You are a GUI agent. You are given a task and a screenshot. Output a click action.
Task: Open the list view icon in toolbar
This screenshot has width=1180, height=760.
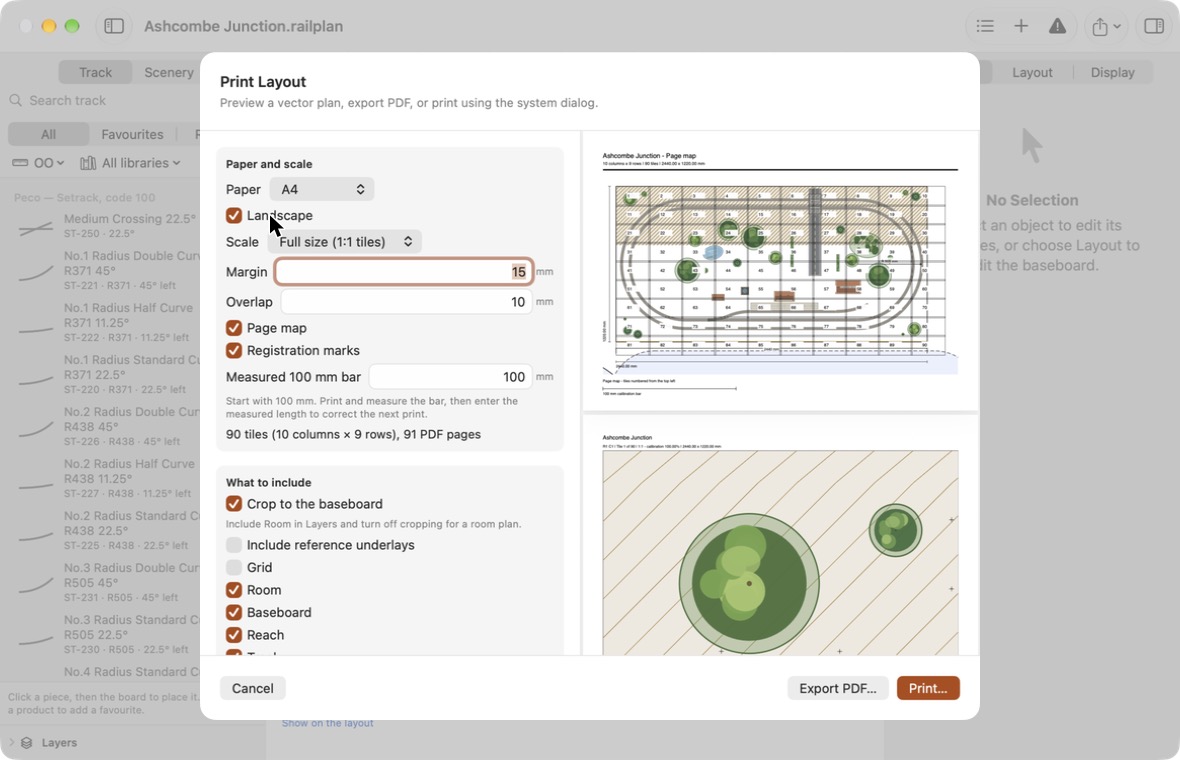[984, 26]
